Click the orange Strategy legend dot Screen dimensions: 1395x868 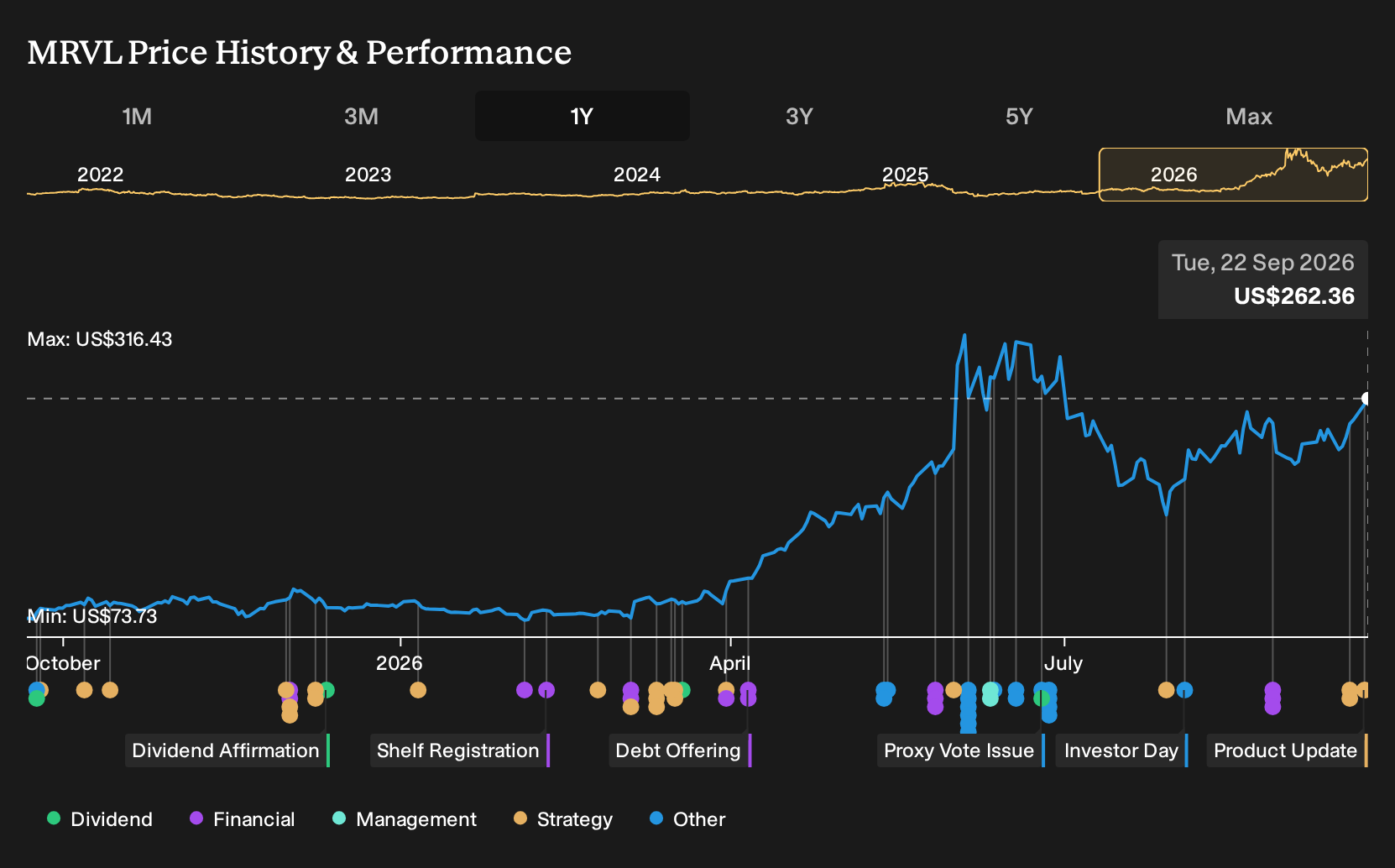point(520,818)
